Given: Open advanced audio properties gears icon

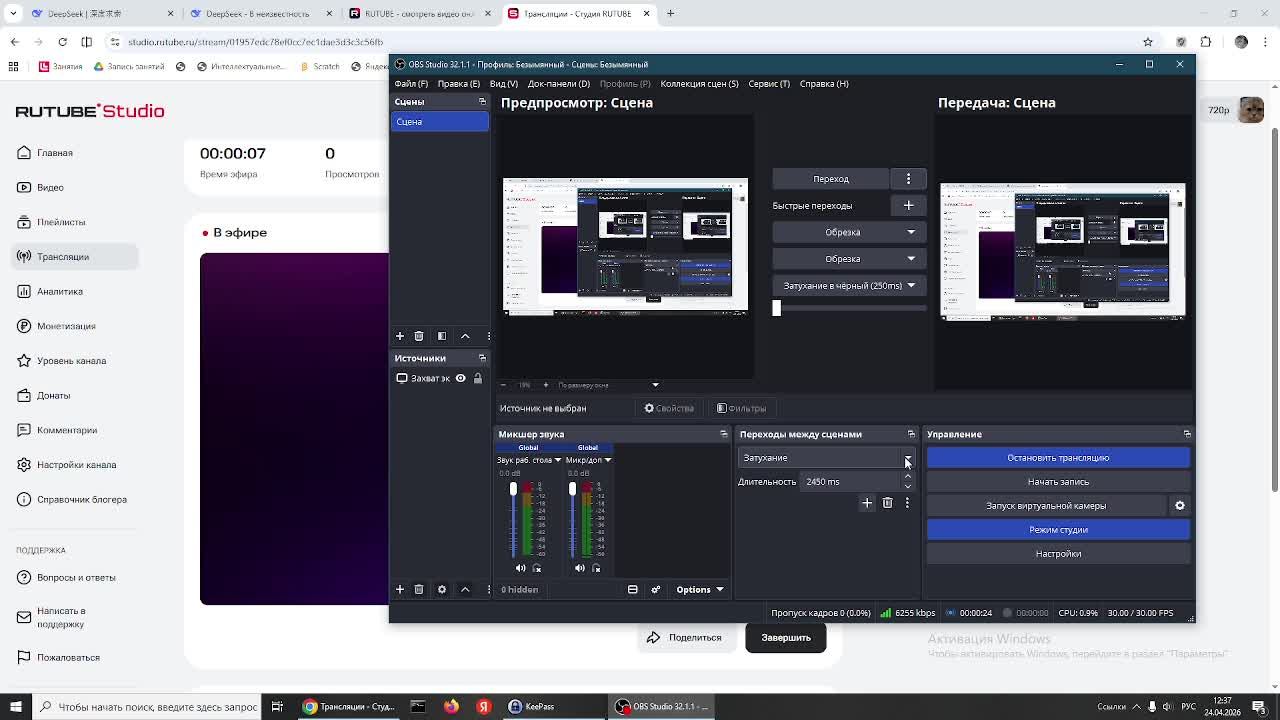Looking at the screenshot, I should pos(656,590).
